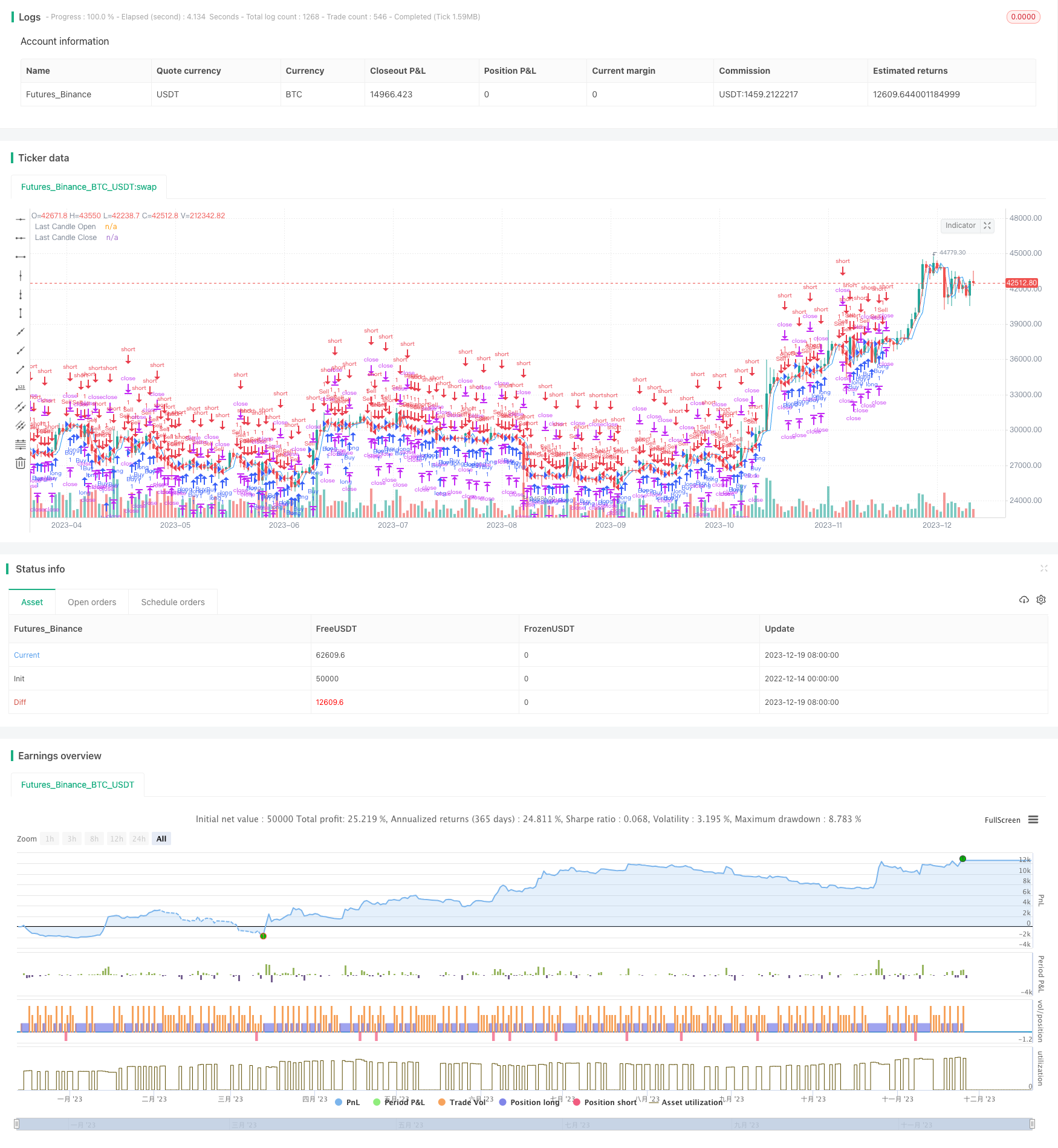This screenshot has width=1058, height=1148.
Task: Delete drawings with the trash bin icon
Action: (21, 463)
